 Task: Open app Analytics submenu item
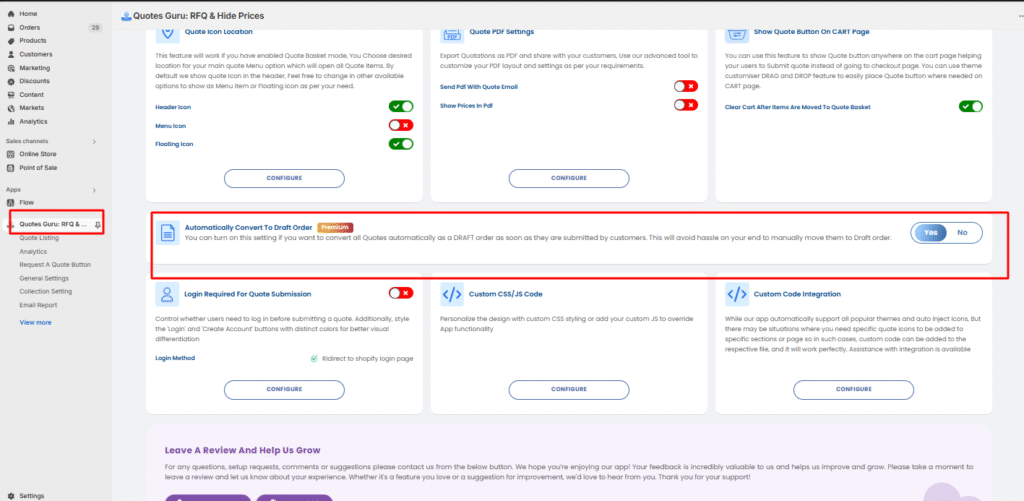tap(33, 251)
